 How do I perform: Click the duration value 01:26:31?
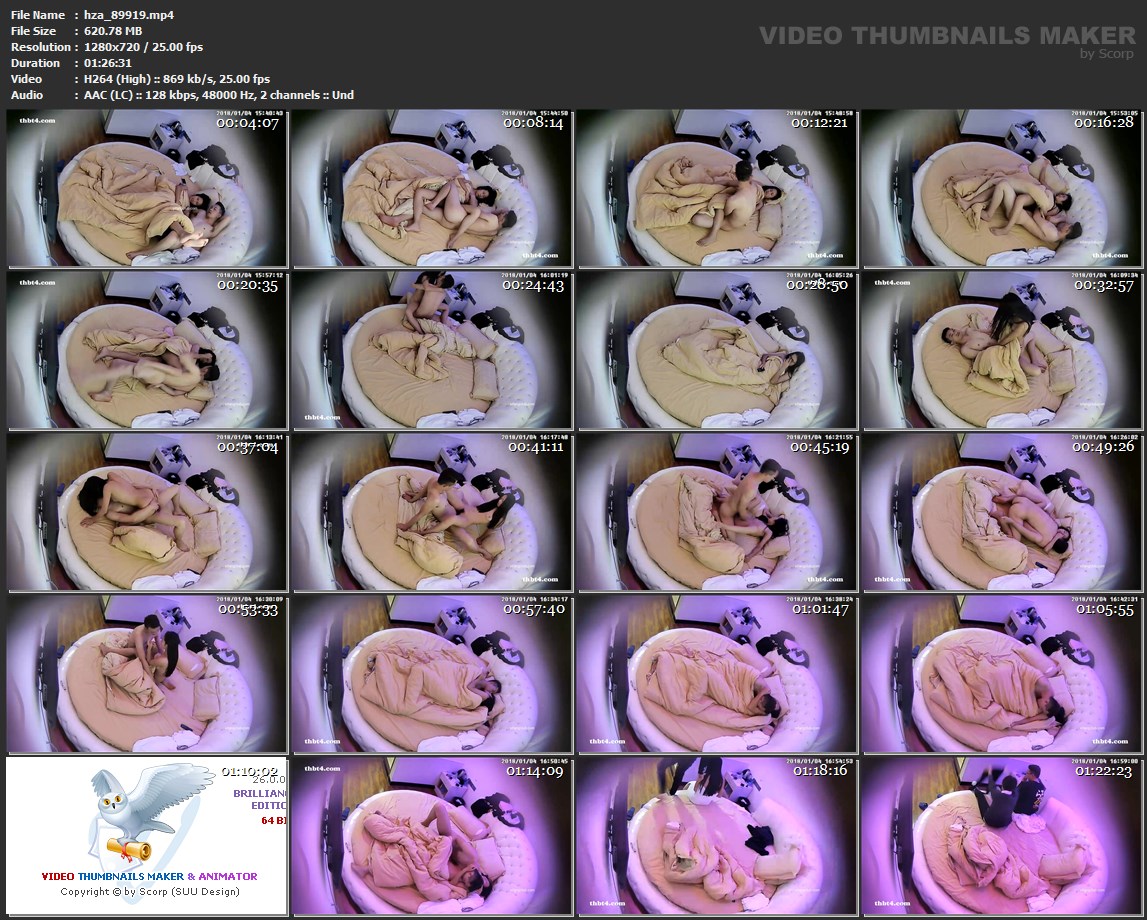point(108,63)
